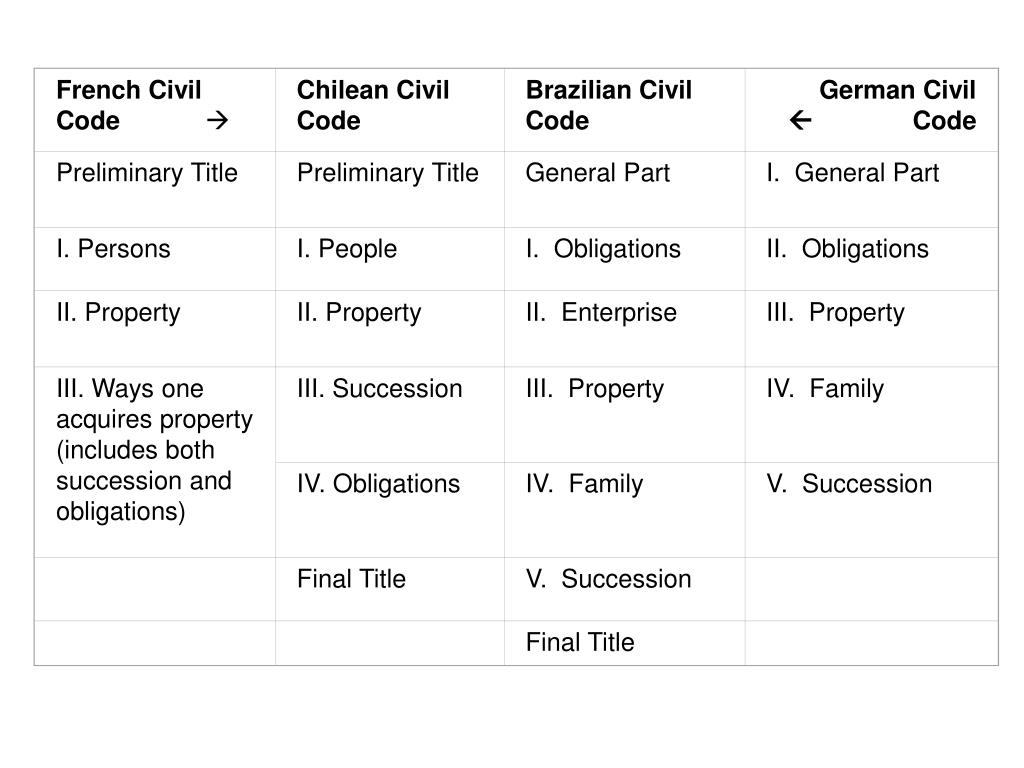
Task: Select the Chilean Civil Code header
Action: 390,110
